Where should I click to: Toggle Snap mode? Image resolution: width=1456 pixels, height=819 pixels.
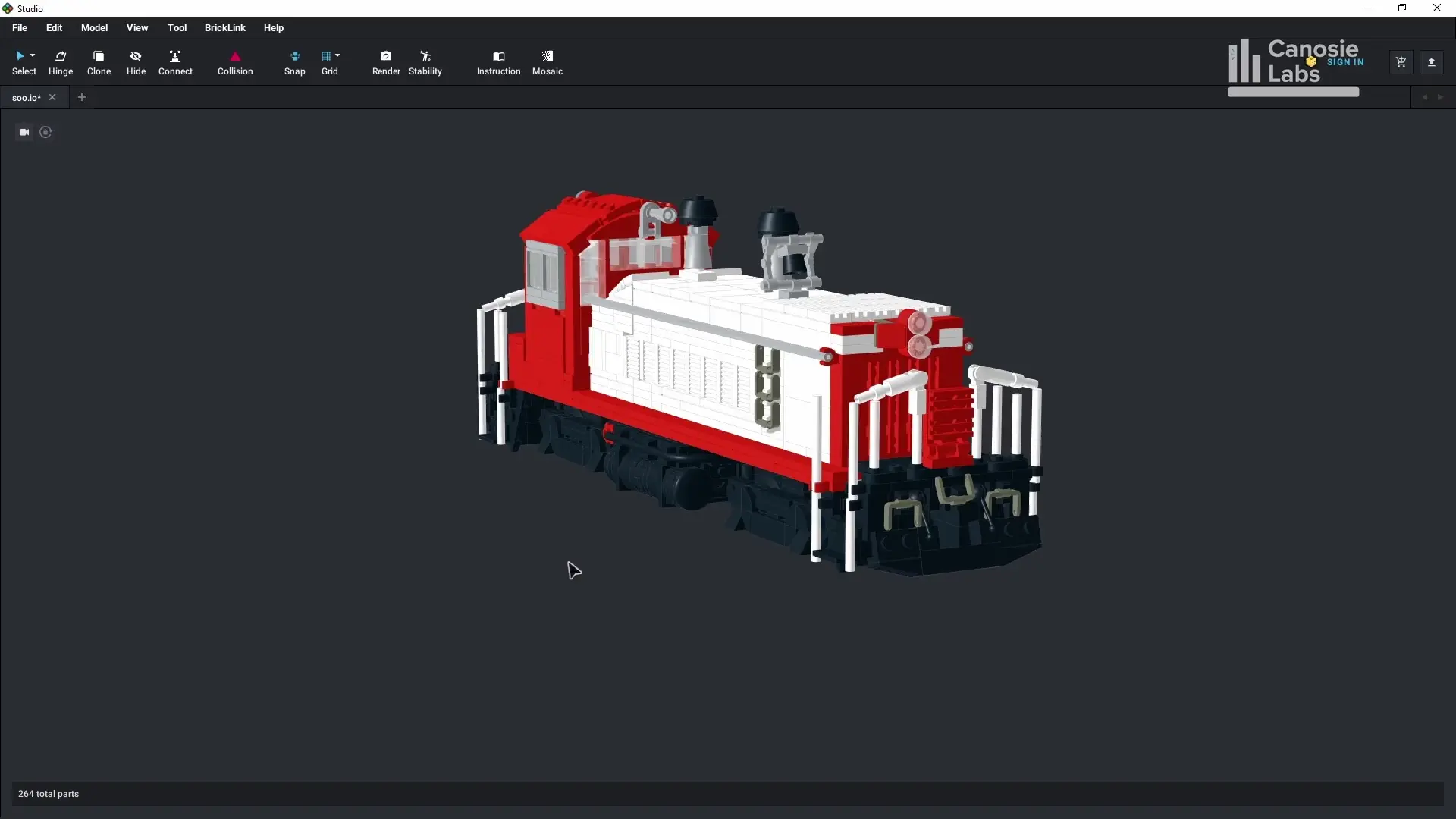(x=294, y=62)
